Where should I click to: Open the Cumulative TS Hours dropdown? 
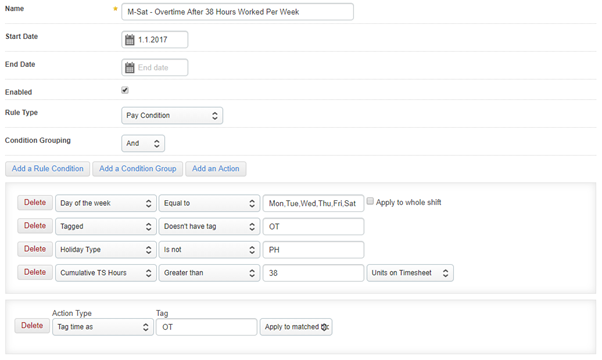click(x=106, y=273)
